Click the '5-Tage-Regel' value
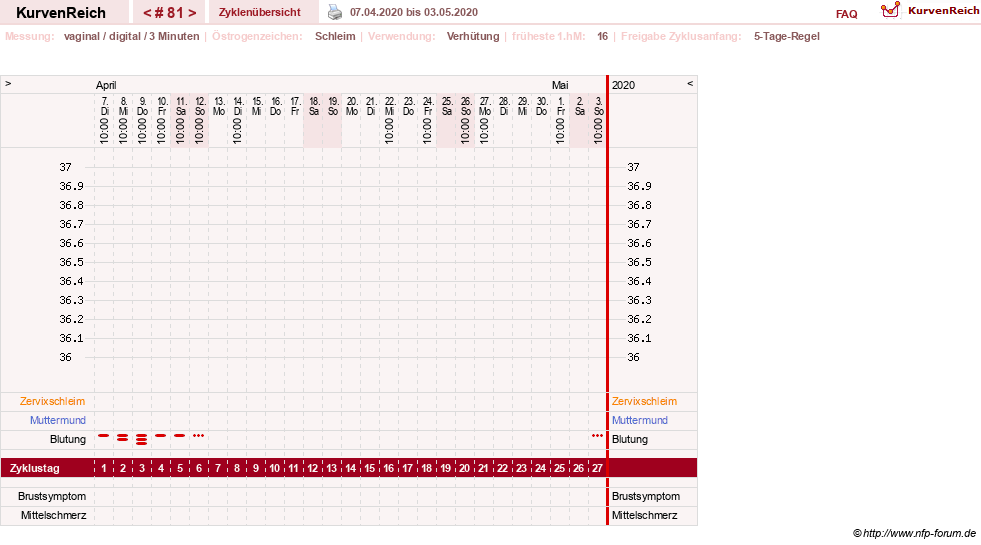 [786, 36]
